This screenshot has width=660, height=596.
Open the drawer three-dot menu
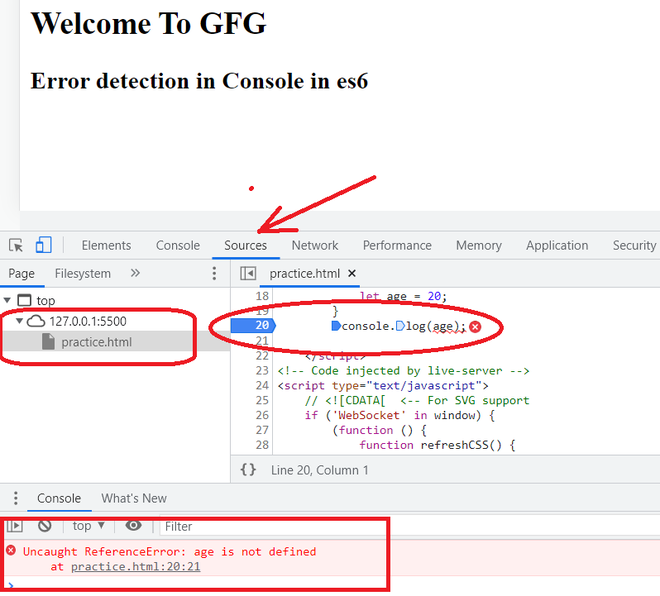[16, 498]
